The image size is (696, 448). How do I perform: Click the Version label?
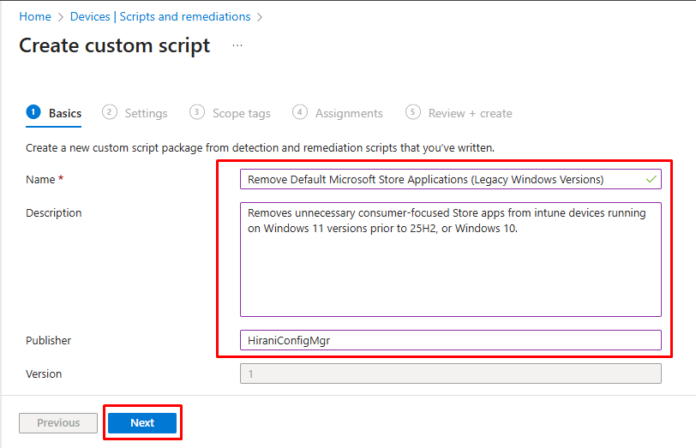pyautogui.click(x=44, y=374)
